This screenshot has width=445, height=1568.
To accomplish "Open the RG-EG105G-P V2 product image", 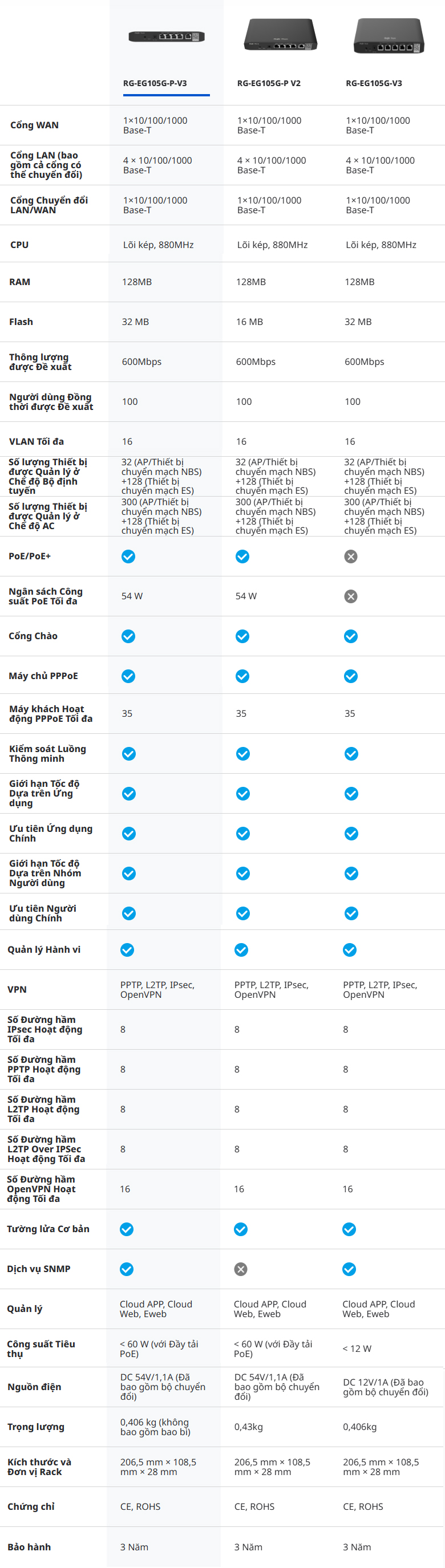I will [x=280, y=35].
